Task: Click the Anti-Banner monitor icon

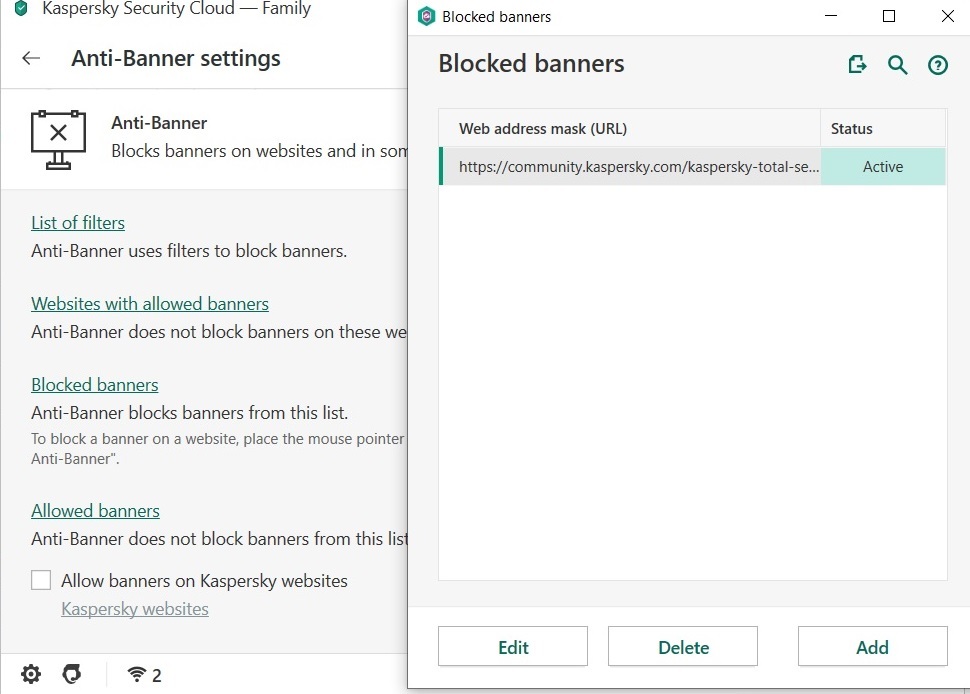Action: (58, 138)
